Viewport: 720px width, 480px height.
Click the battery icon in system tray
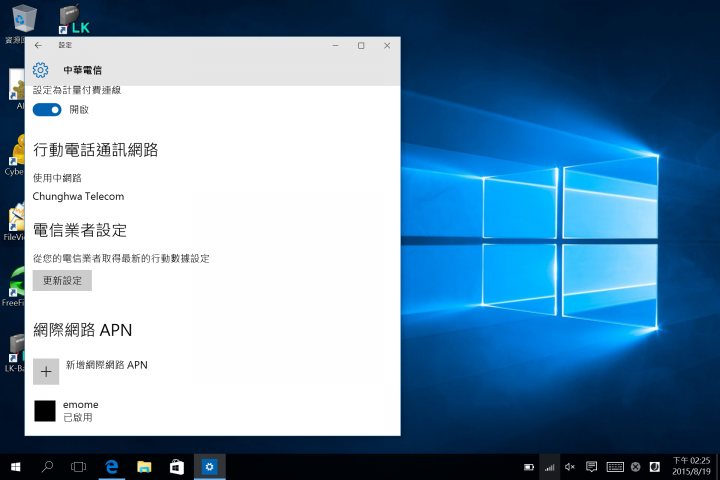(529, 467)
